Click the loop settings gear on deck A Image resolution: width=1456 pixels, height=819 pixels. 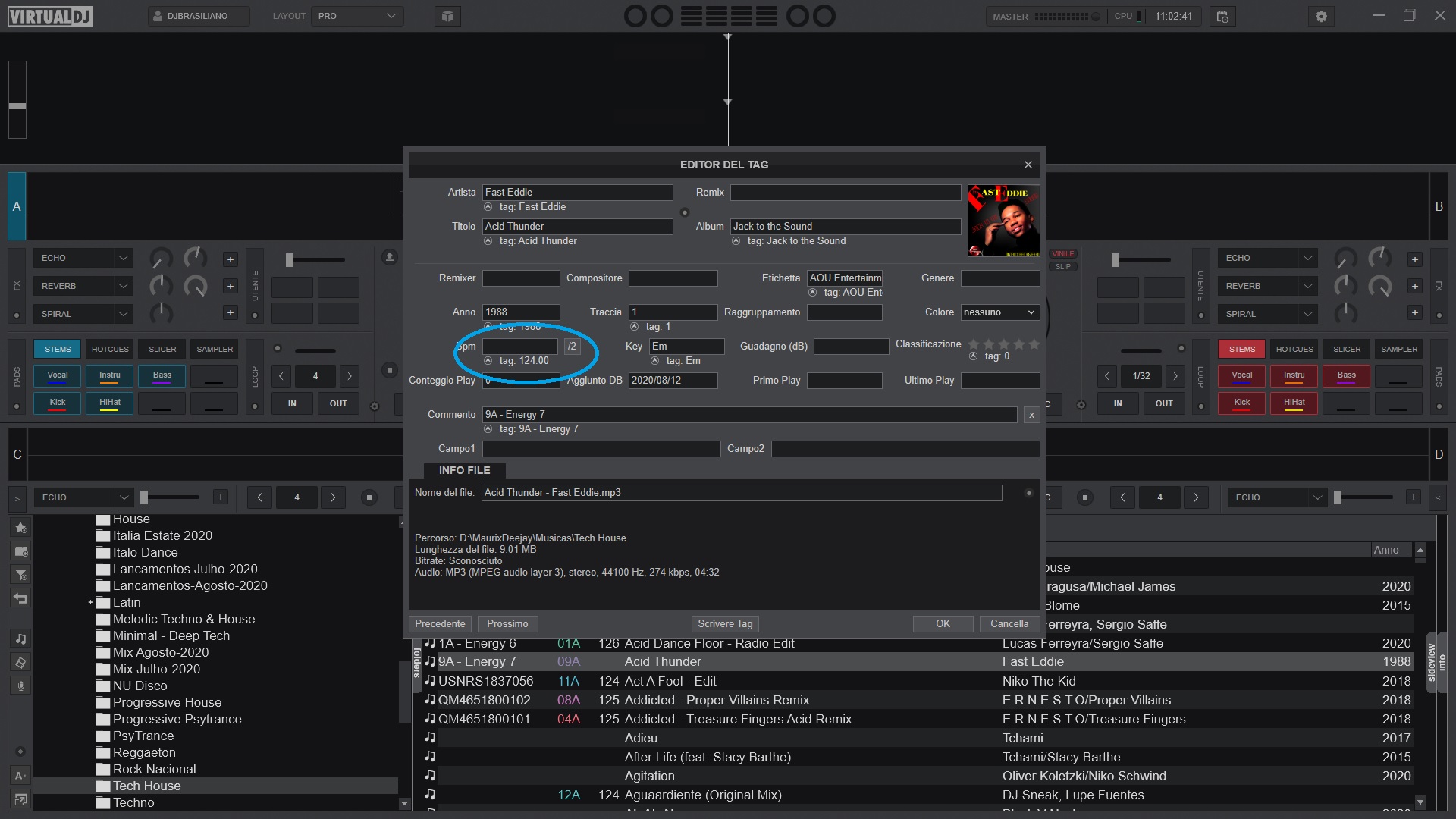pos(374,406)
